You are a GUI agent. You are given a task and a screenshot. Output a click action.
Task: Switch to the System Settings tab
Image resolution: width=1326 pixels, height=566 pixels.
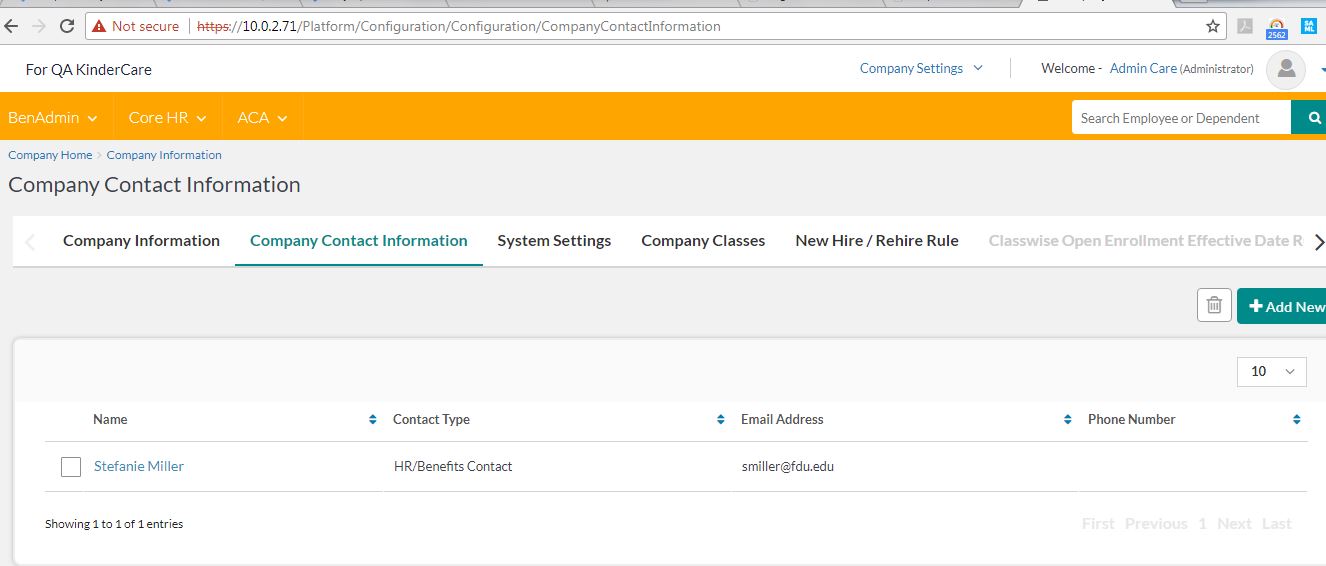[554, 241]
